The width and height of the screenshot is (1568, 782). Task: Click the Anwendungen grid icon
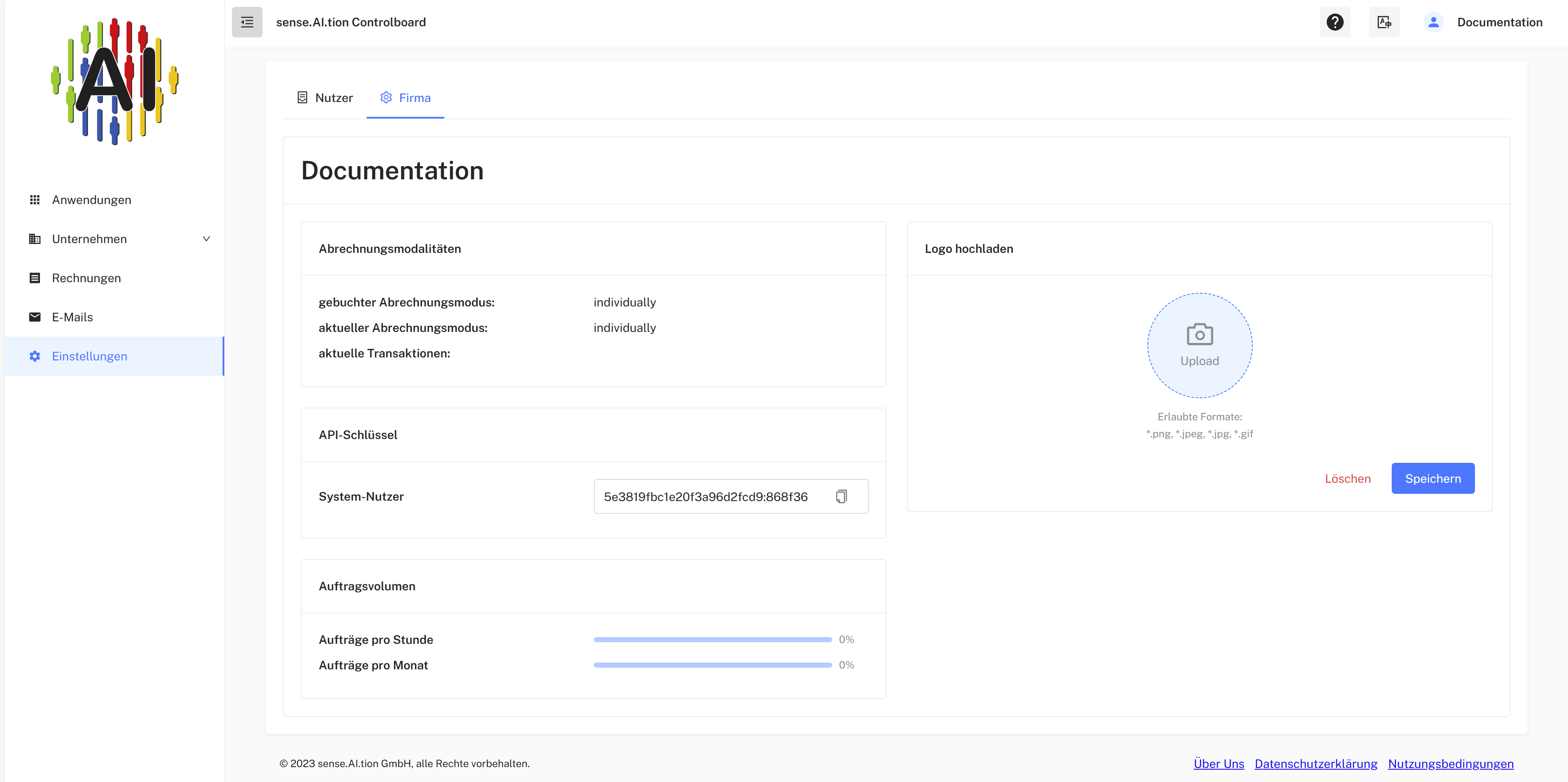click(x=35, y=200)
